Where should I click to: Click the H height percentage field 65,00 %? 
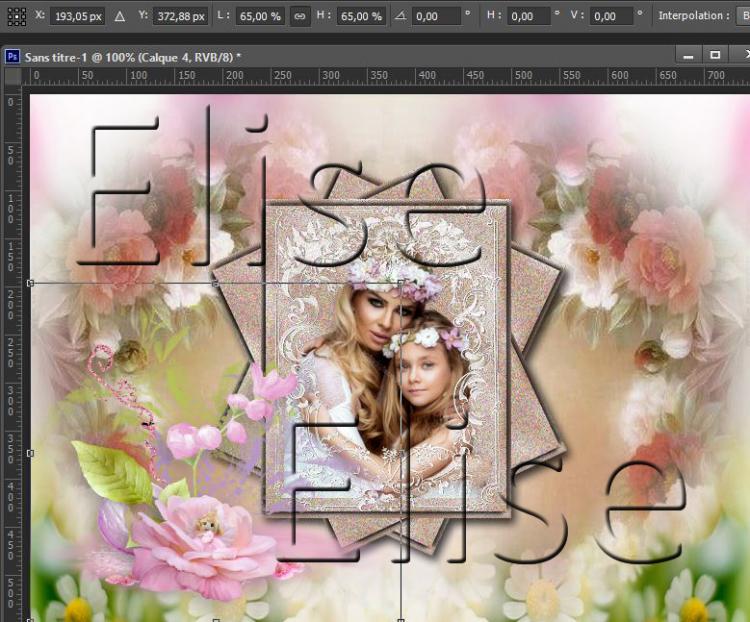pyautogui.click(x=360, y=16)
